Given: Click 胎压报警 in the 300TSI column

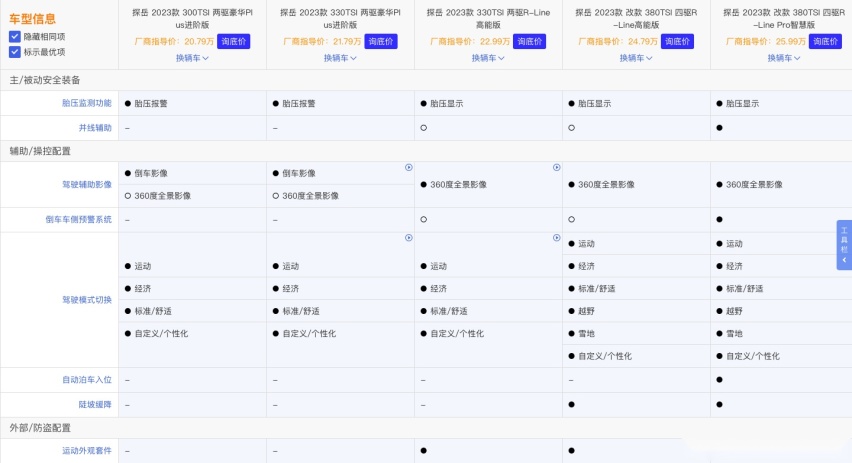Looking at the screenshot, I should click(x=151, y=103).
